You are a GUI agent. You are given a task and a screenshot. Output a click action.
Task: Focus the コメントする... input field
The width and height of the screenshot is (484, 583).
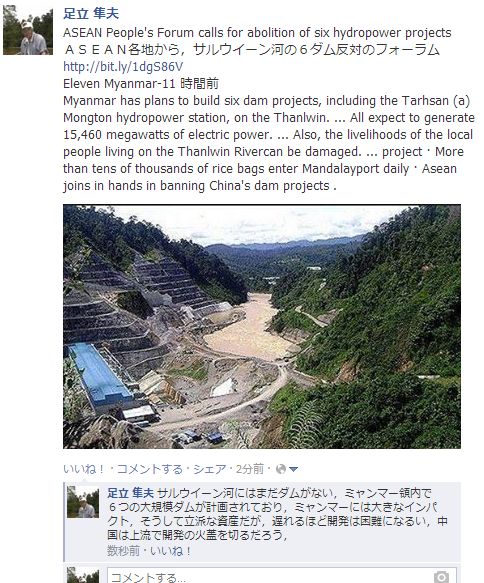coord(282,576)
